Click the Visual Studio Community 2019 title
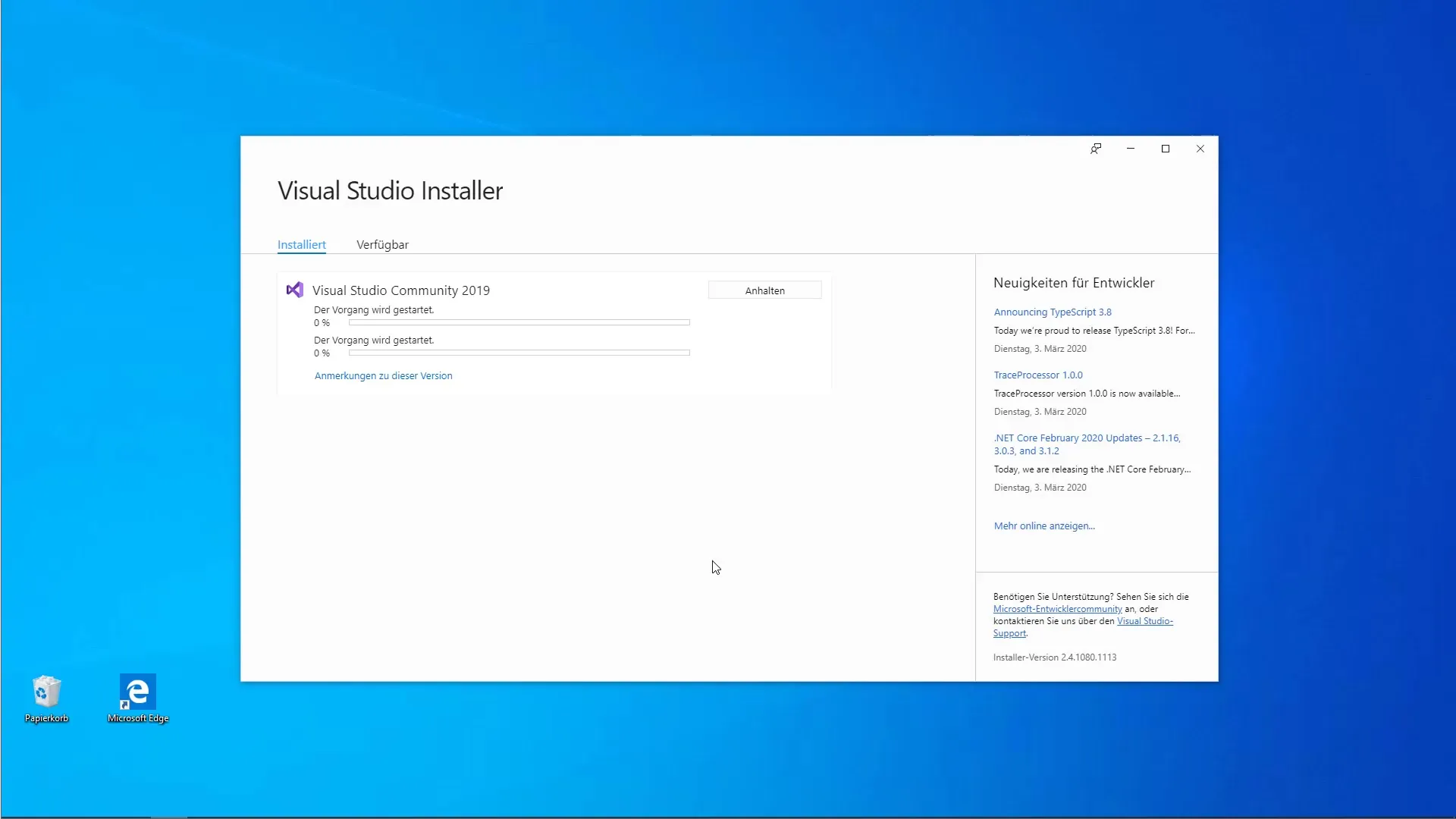The width and height of the screenshot is (1456, 819). point(401,290)
